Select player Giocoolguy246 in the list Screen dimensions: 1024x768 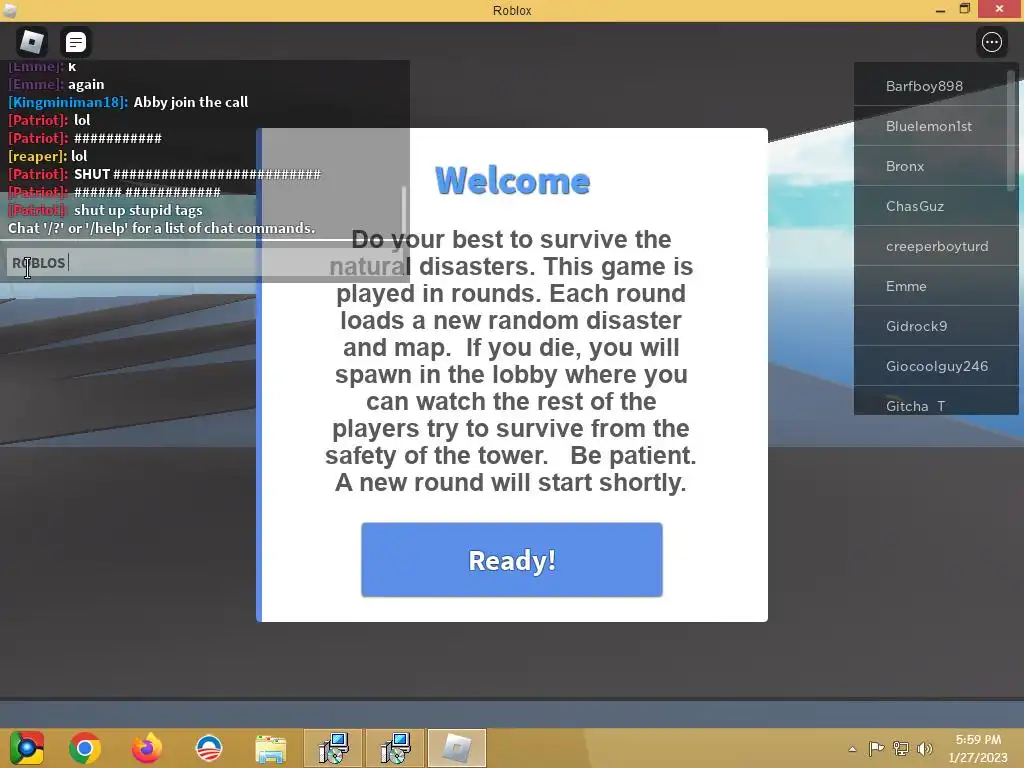pyautogui.click(x=935, y=366)
